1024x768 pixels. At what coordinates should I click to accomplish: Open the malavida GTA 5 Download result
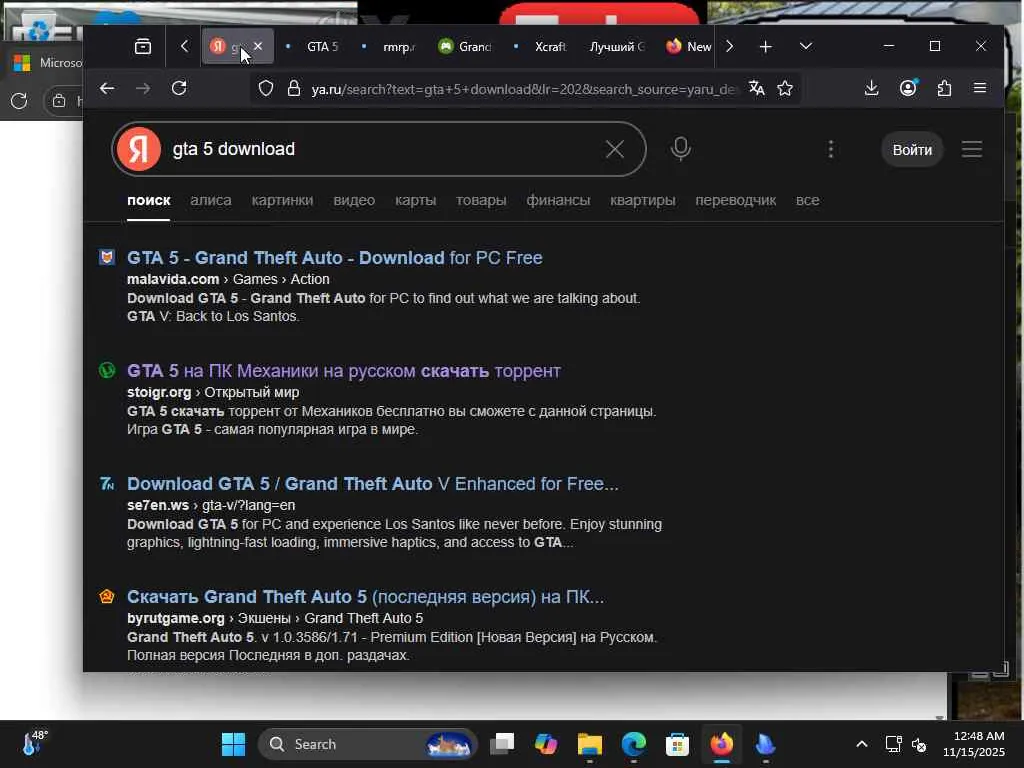click(x=334, y=258)
